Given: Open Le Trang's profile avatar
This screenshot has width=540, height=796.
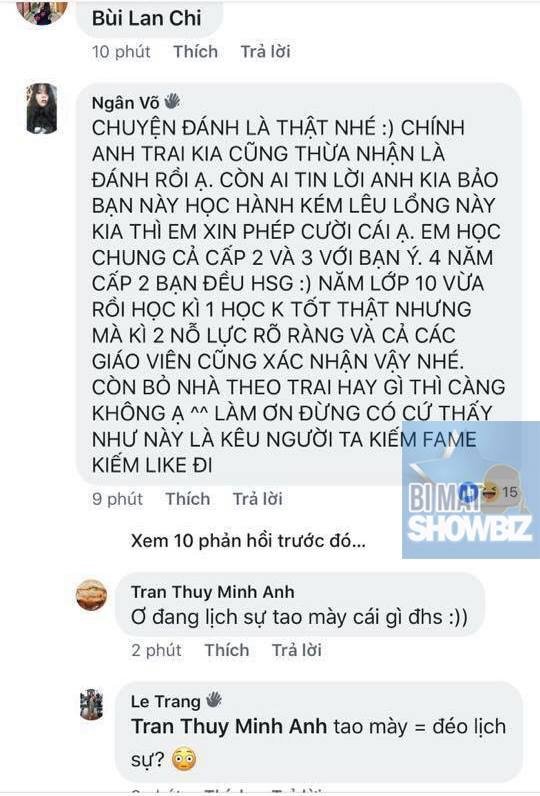Looking at the screenshot, I should (x=92, y=704).
